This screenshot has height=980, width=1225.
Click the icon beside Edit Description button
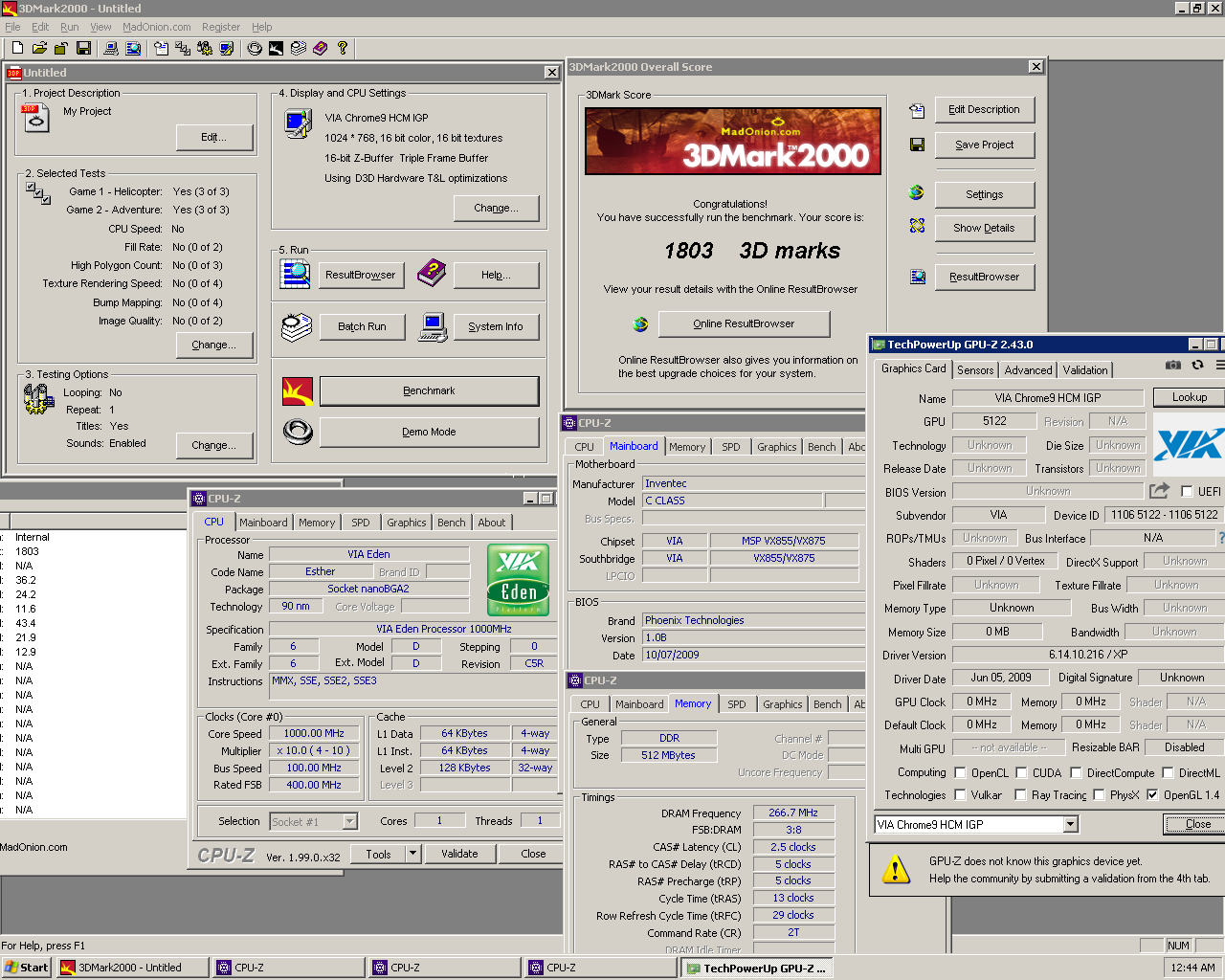point(917,110)
